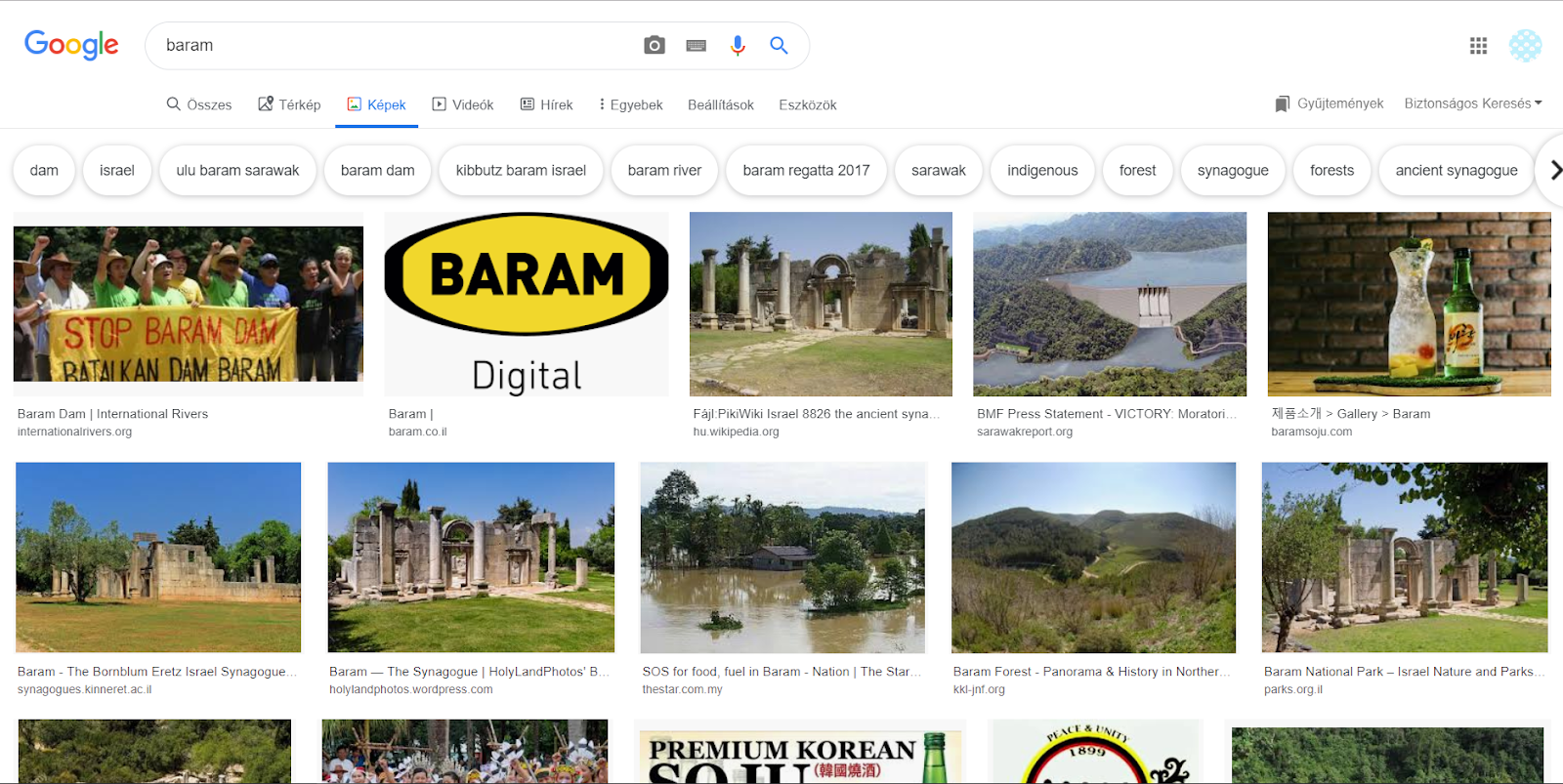Switch to the Térkép tab
Viewport: 1563px width, 784px height.
[x=289, y=104]
